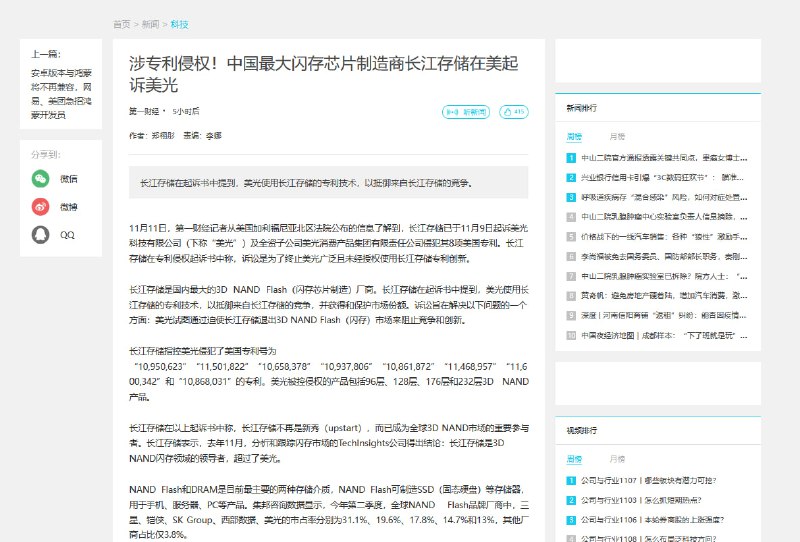This screenshot has height=542, width=800.
Task: Click the 新闻排行 panel heading
Action: pos(582,108)
